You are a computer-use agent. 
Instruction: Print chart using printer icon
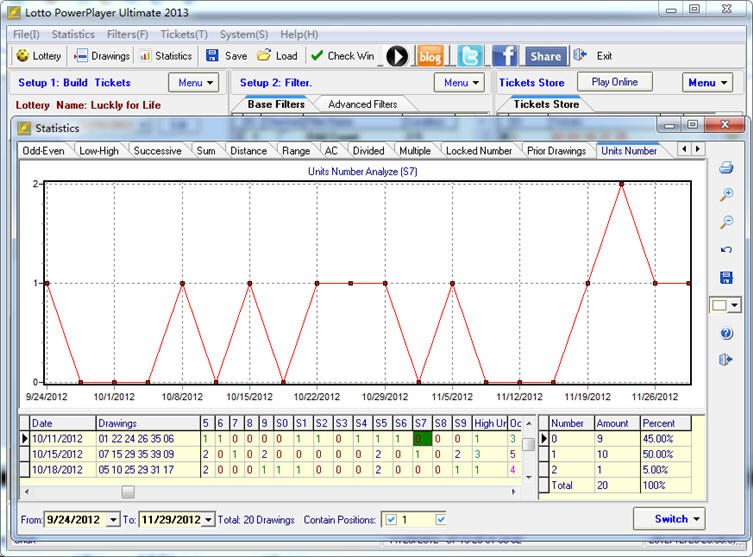[x=726, y=168]
